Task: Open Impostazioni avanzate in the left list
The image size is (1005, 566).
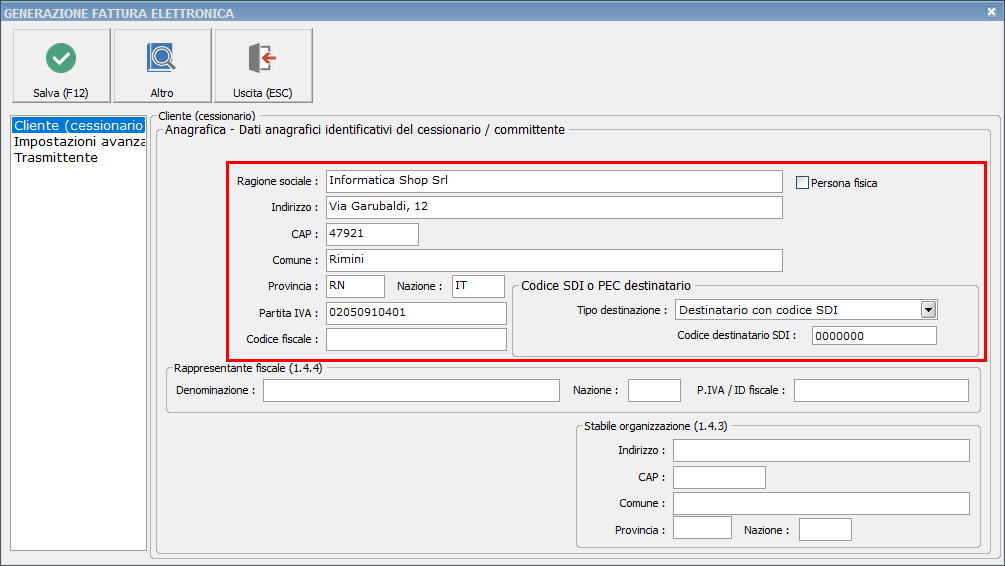Action: pos(79,142)
